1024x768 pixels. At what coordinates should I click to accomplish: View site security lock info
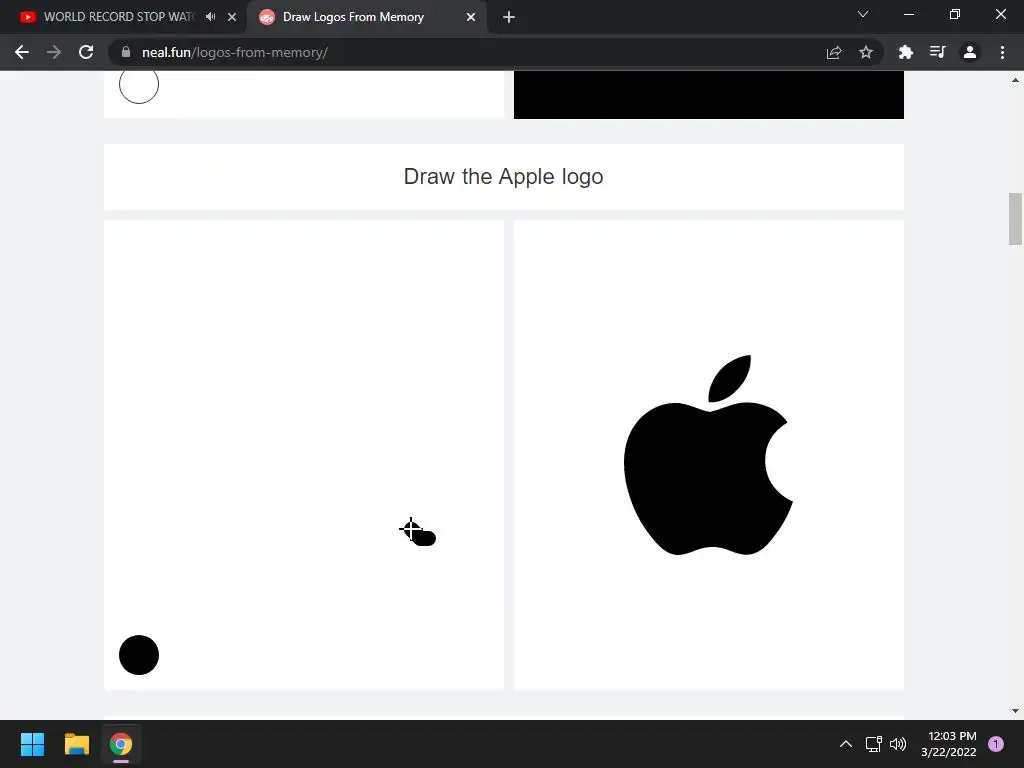(126, 52)
